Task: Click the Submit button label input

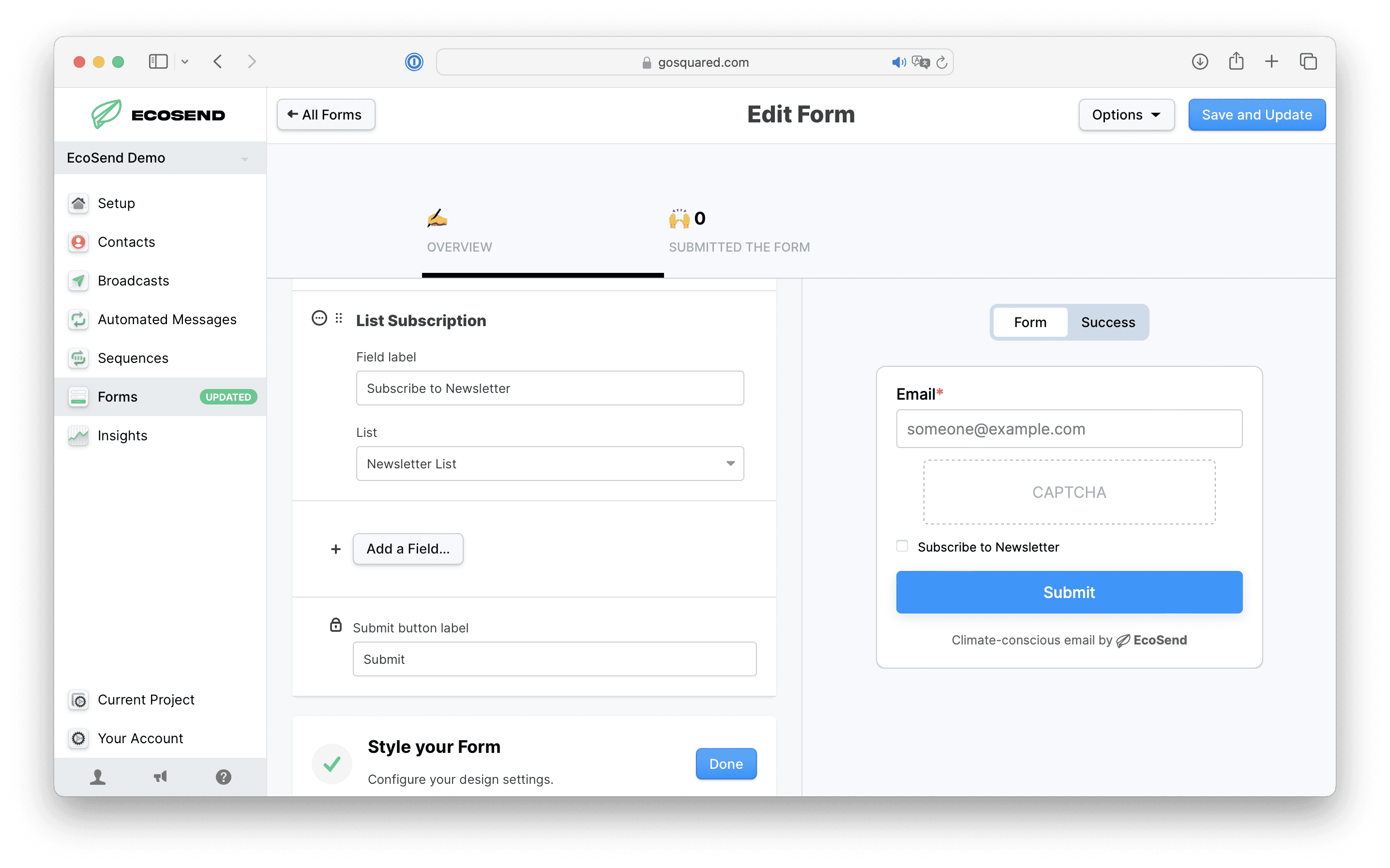Action: point(554,659)
